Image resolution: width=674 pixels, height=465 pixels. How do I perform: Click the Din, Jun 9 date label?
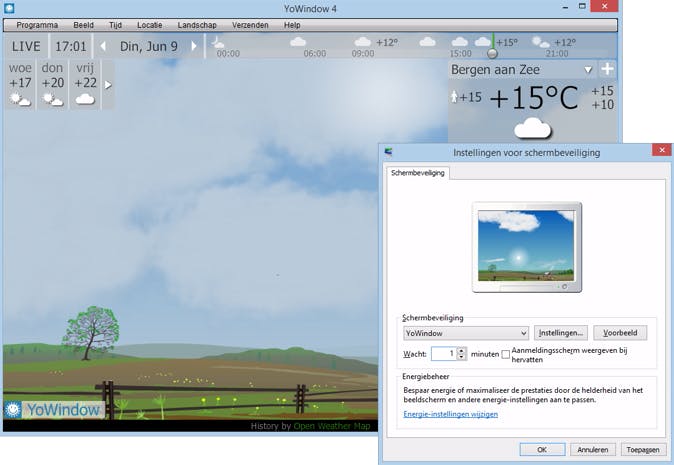click(149, 46)
